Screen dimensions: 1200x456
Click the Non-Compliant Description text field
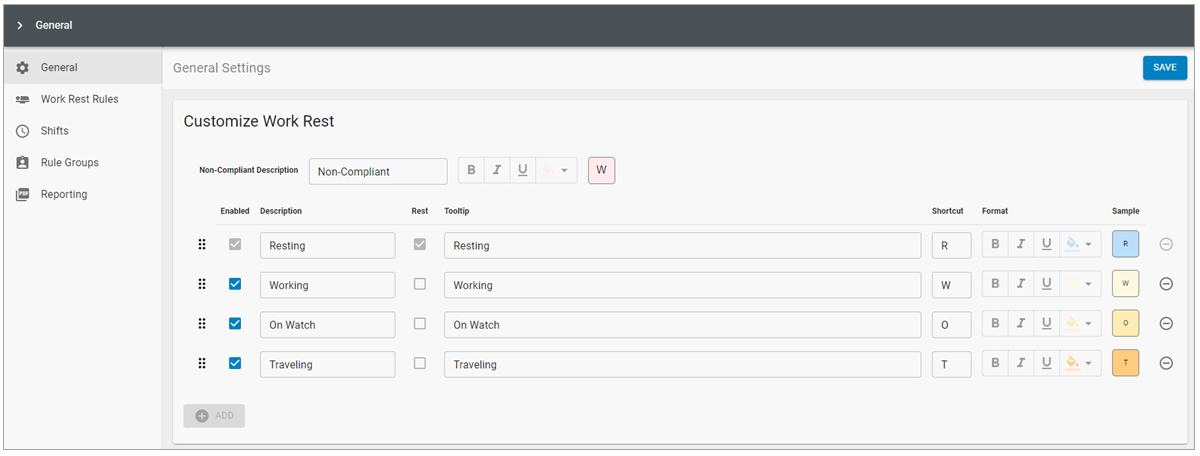[x=378, y=172]
